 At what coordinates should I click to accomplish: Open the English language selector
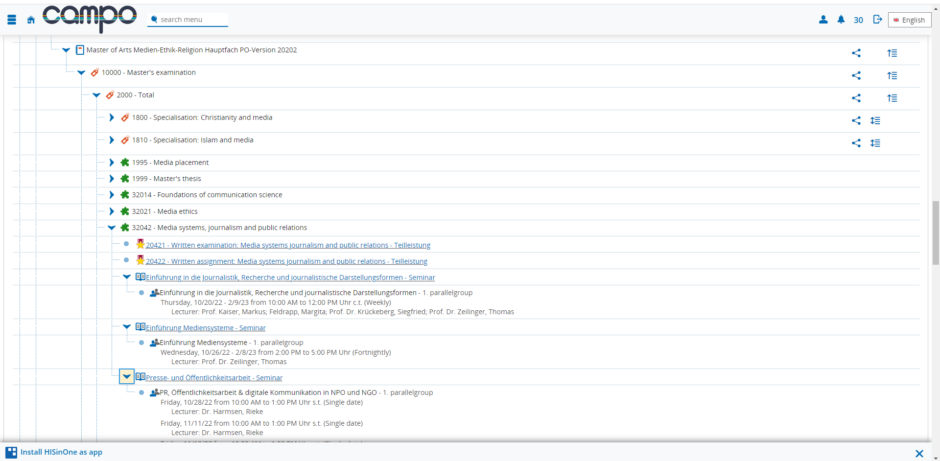coord(909,20)
